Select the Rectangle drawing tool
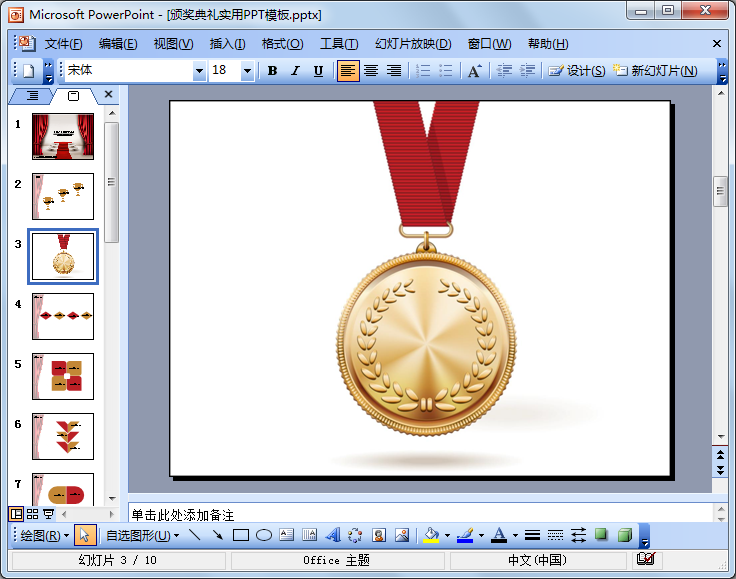This screenshot has height=579, width=736. tap(241, 535)
